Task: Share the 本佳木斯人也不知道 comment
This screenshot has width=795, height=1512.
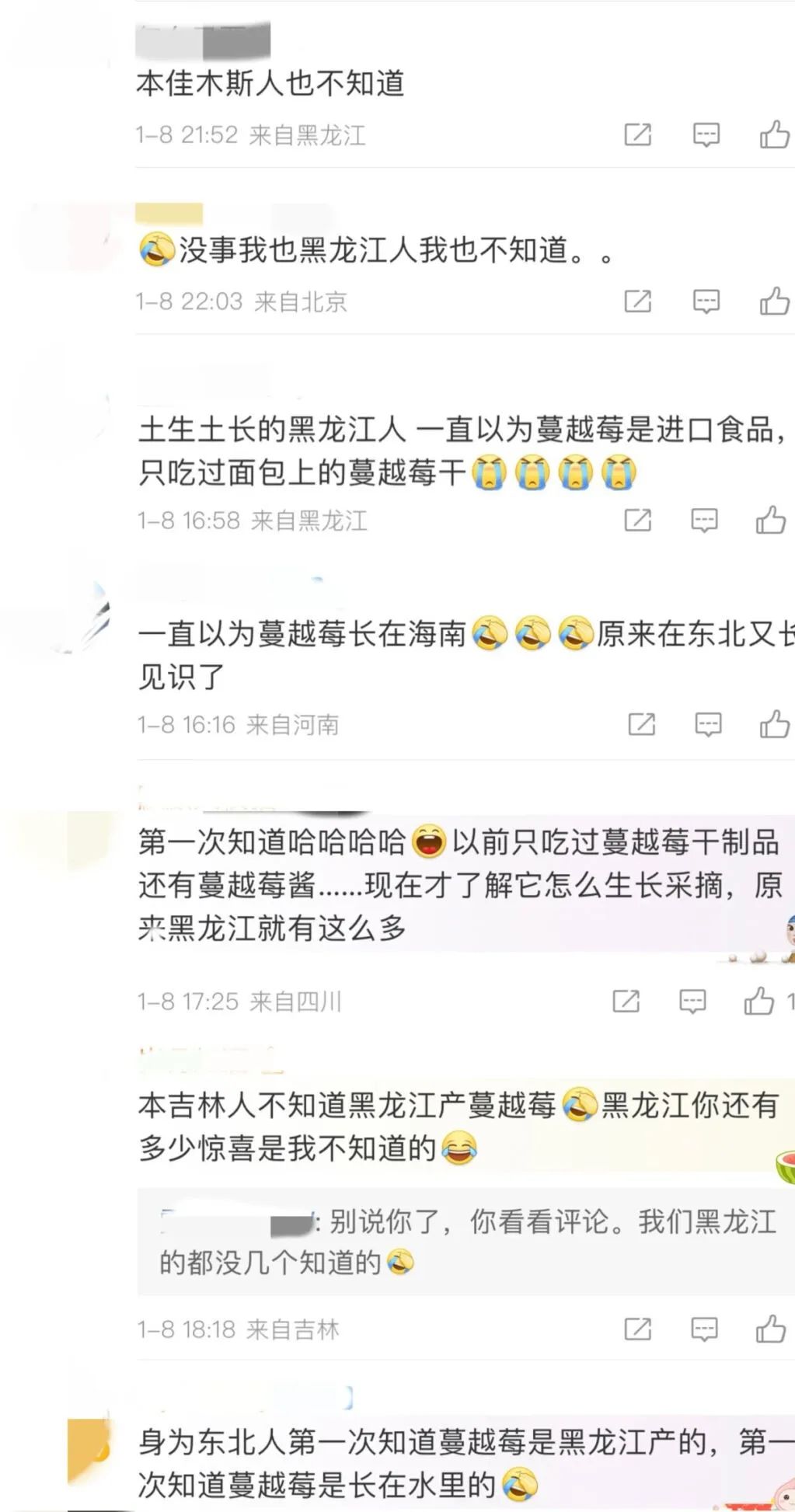Action: (638, 135)
